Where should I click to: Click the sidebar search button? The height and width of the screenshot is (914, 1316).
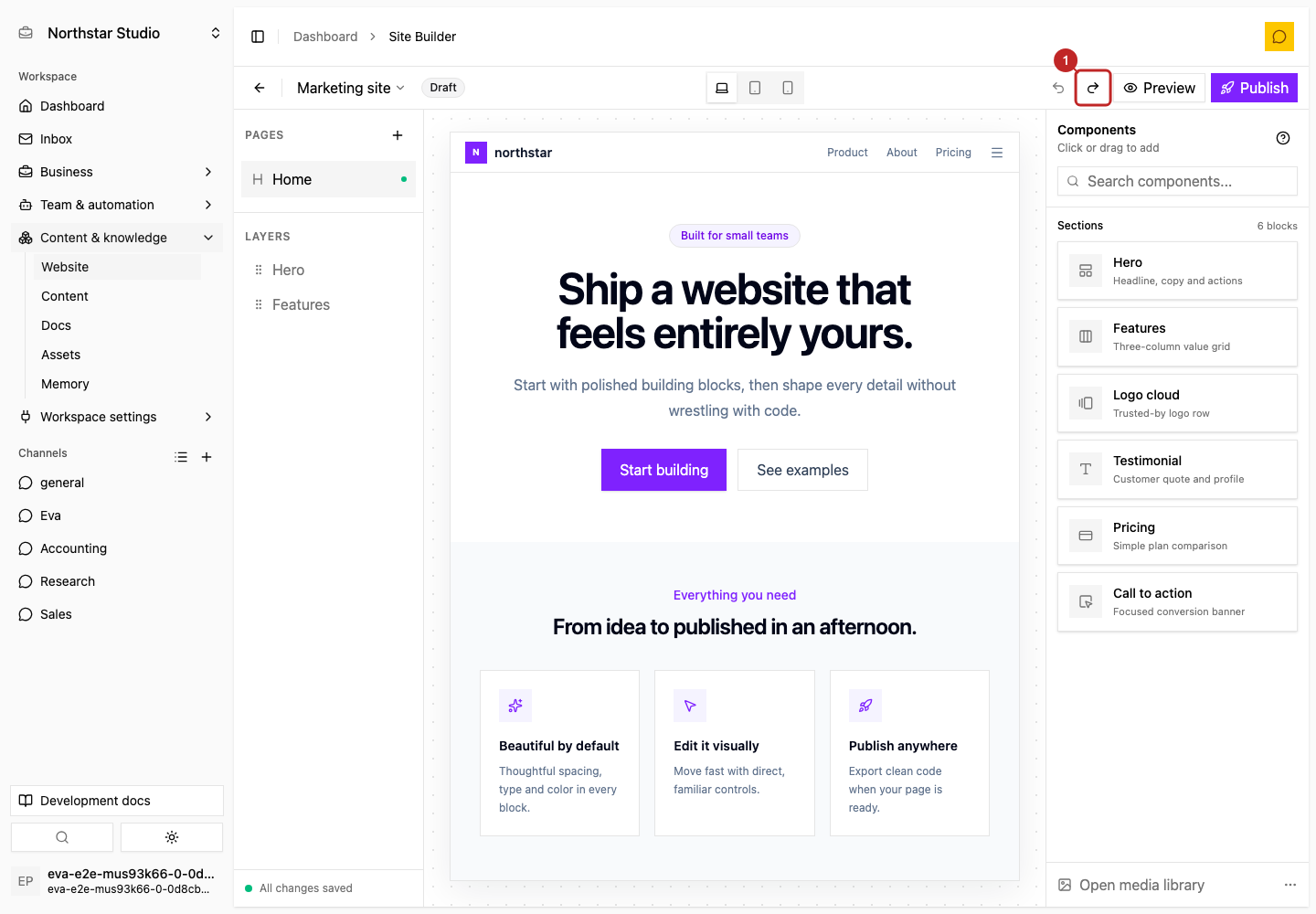tap(62, 837)
